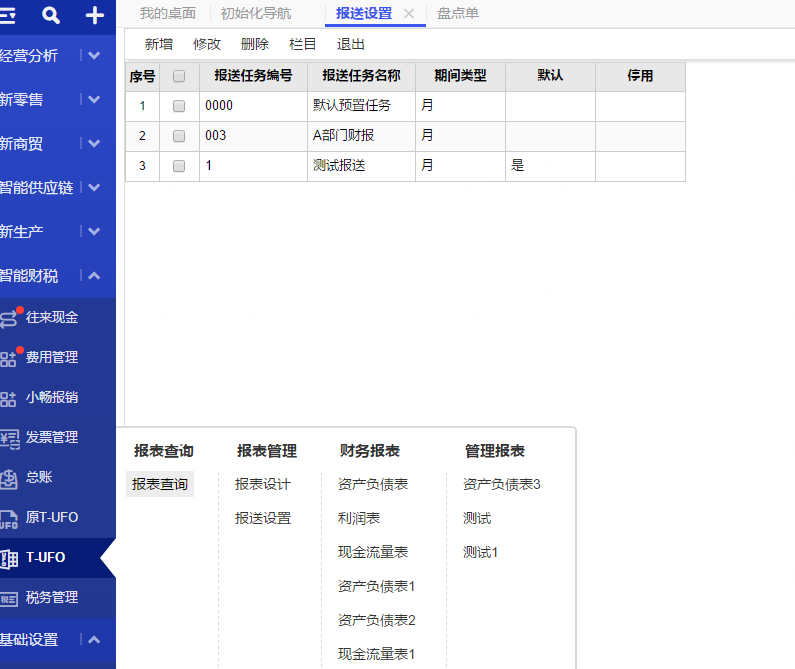Toggle the select-all header checkbox
Viewport: 795px width, 669px height.
(179, 76)
